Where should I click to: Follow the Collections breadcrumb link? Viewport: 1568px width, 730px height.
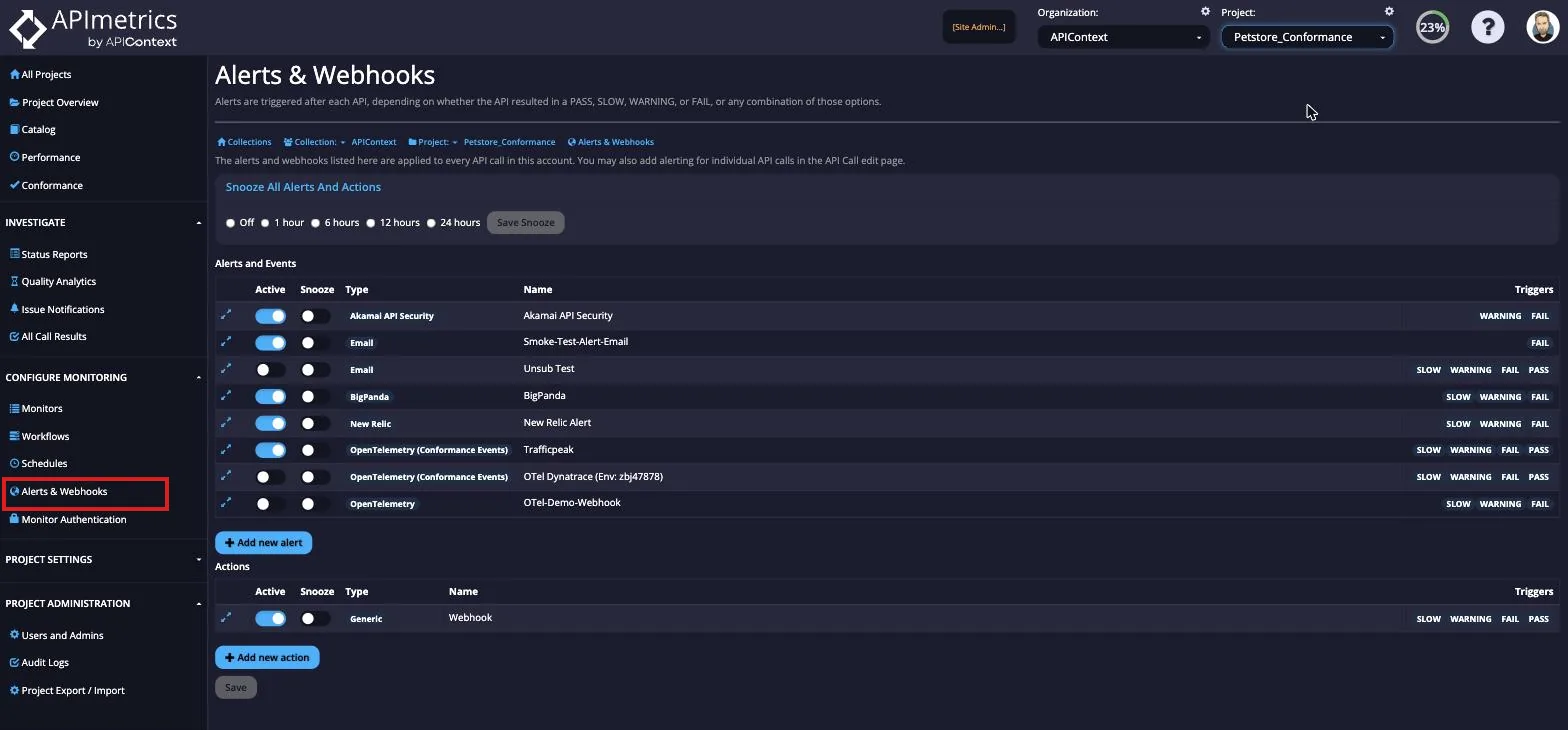[244, 142]
